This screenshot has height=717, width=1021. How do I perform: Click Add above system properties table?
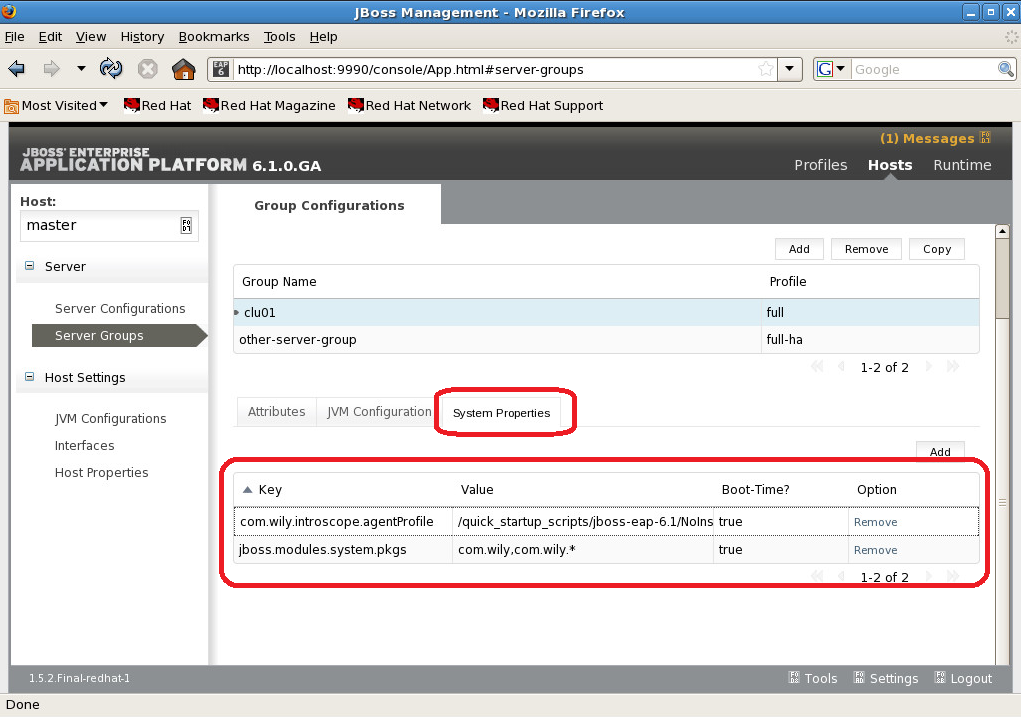click(x=940, y=451)
